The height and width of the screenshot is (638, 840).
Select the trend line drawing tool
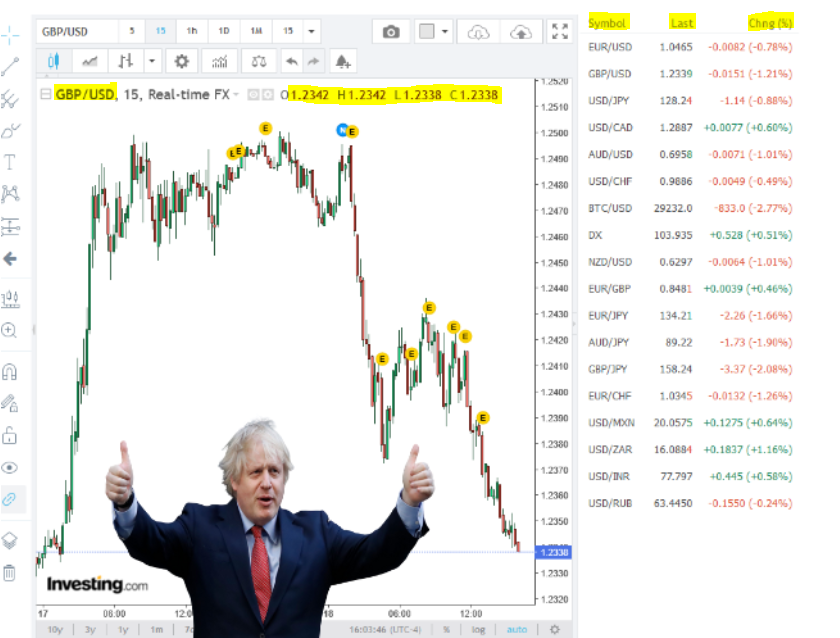coord(10,66)
